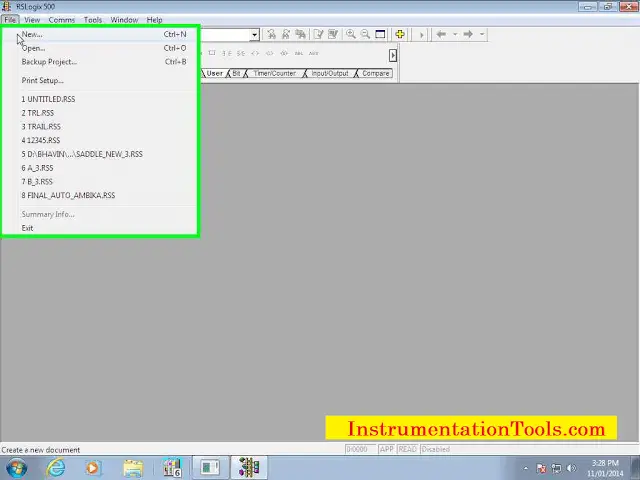640x480 pixels.
Task: Click the second find-next binoculars icon
Action: [x=286, y=34]
